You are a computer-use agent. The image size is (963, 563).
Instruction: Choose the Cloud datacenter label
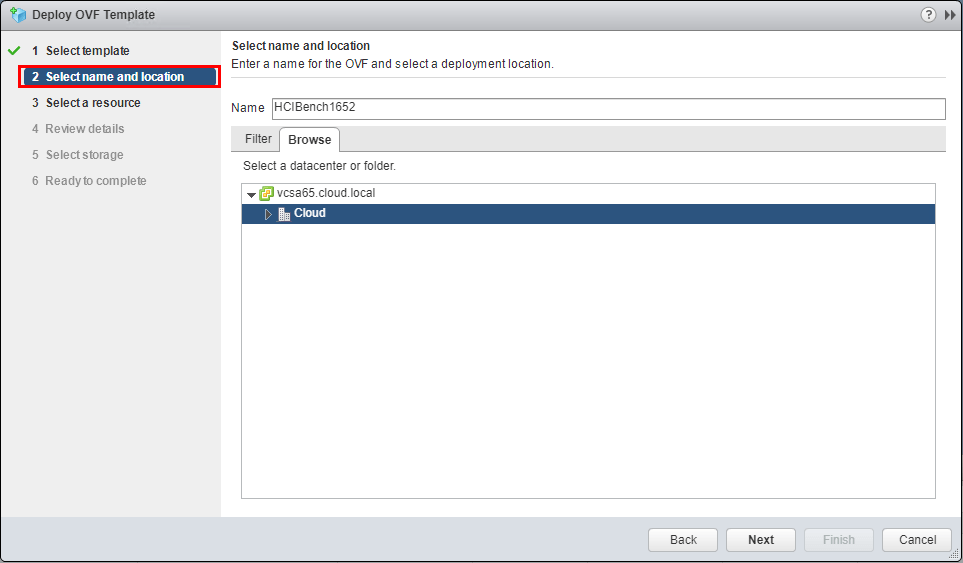coord(310,214)
